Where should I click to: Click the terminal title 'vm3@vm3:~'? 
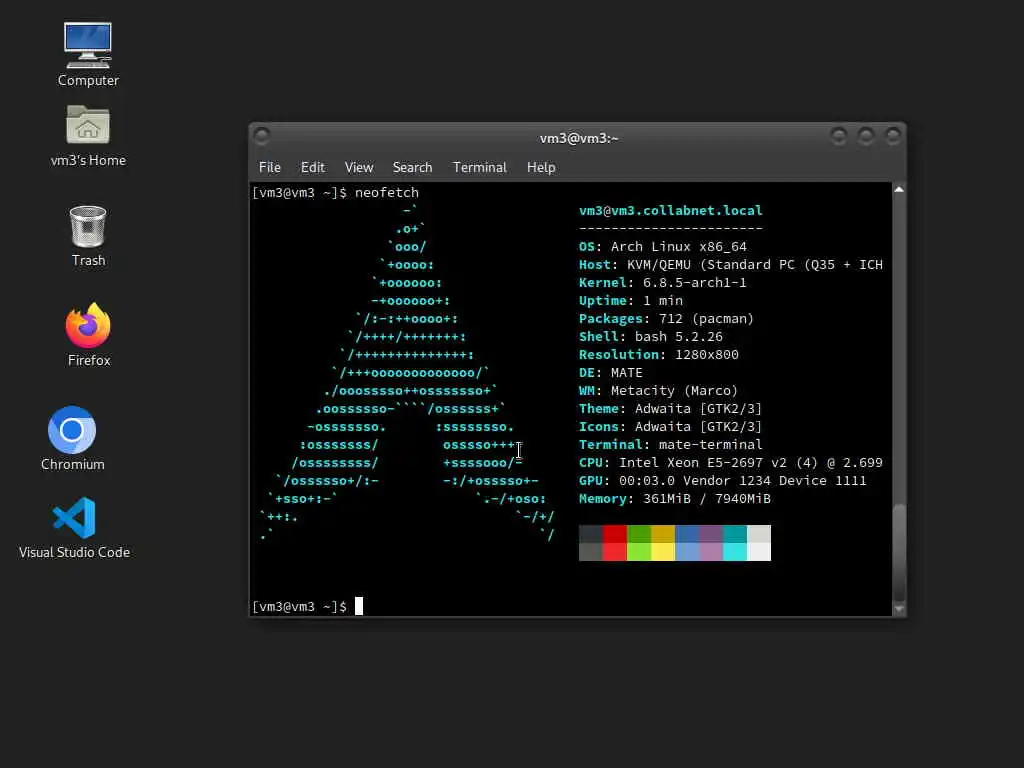[x=579, y=138]
